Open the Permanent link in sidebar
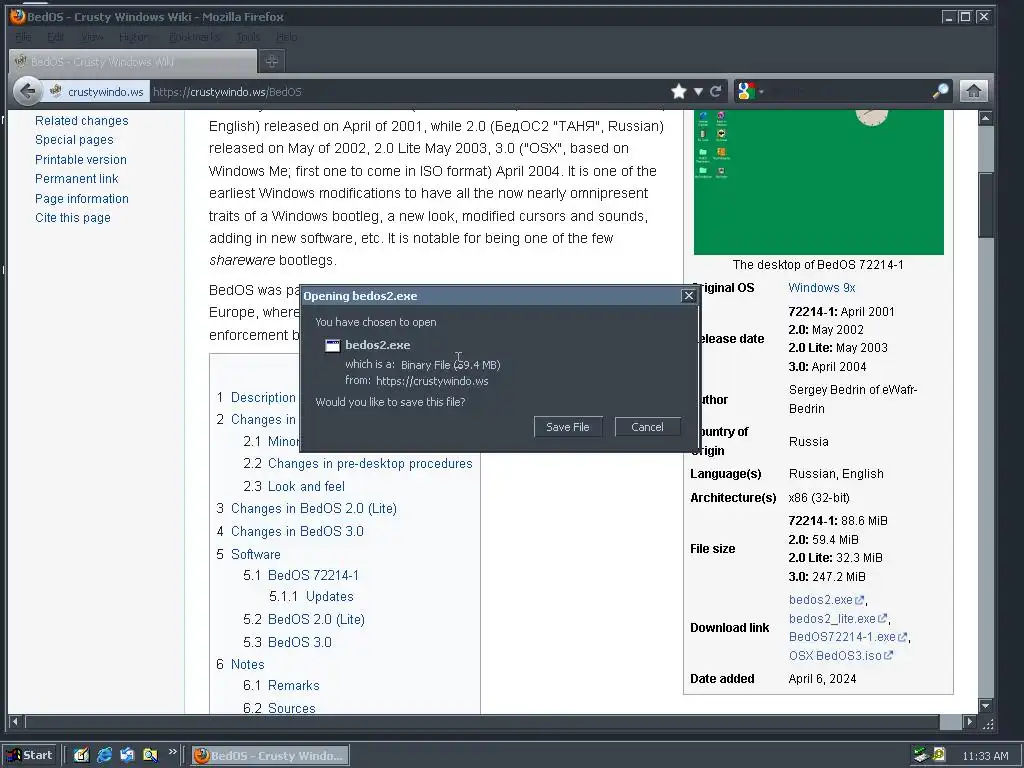Viewport: 1024px width, 768px height. click(x=76, y=179)
